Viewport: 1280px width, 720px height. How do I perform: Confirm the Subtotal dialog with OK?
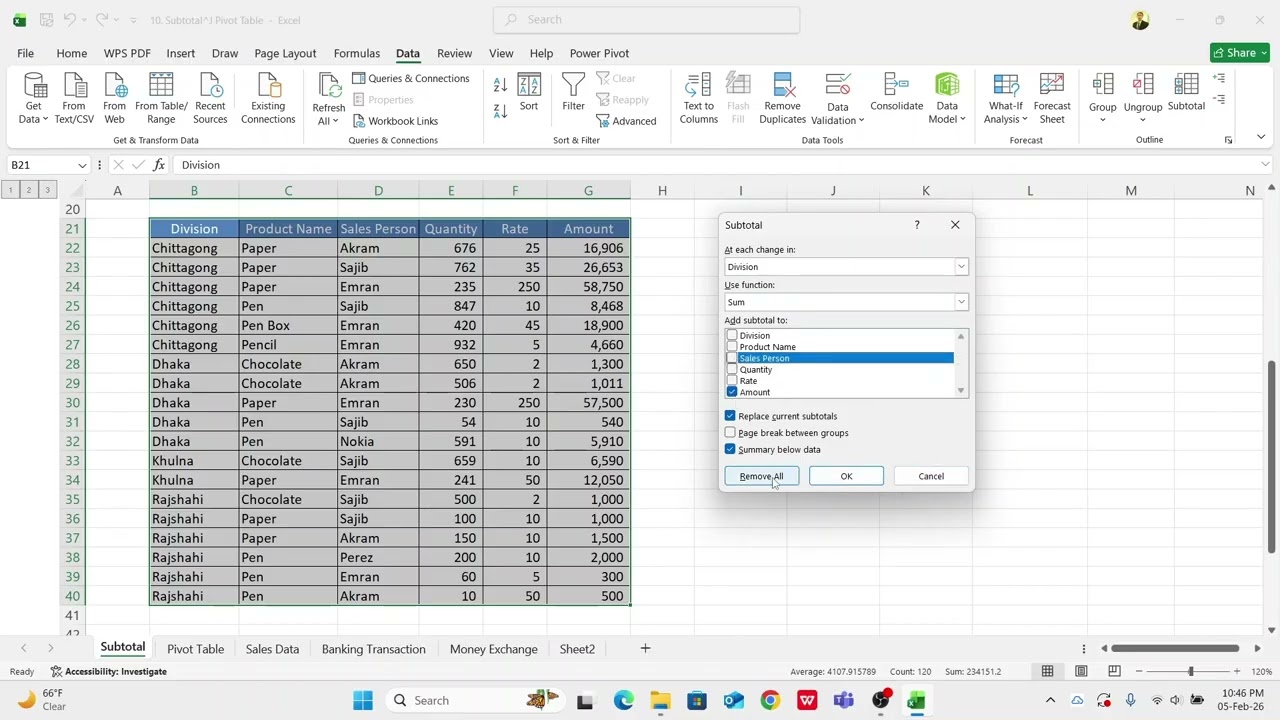pos(846,476)
